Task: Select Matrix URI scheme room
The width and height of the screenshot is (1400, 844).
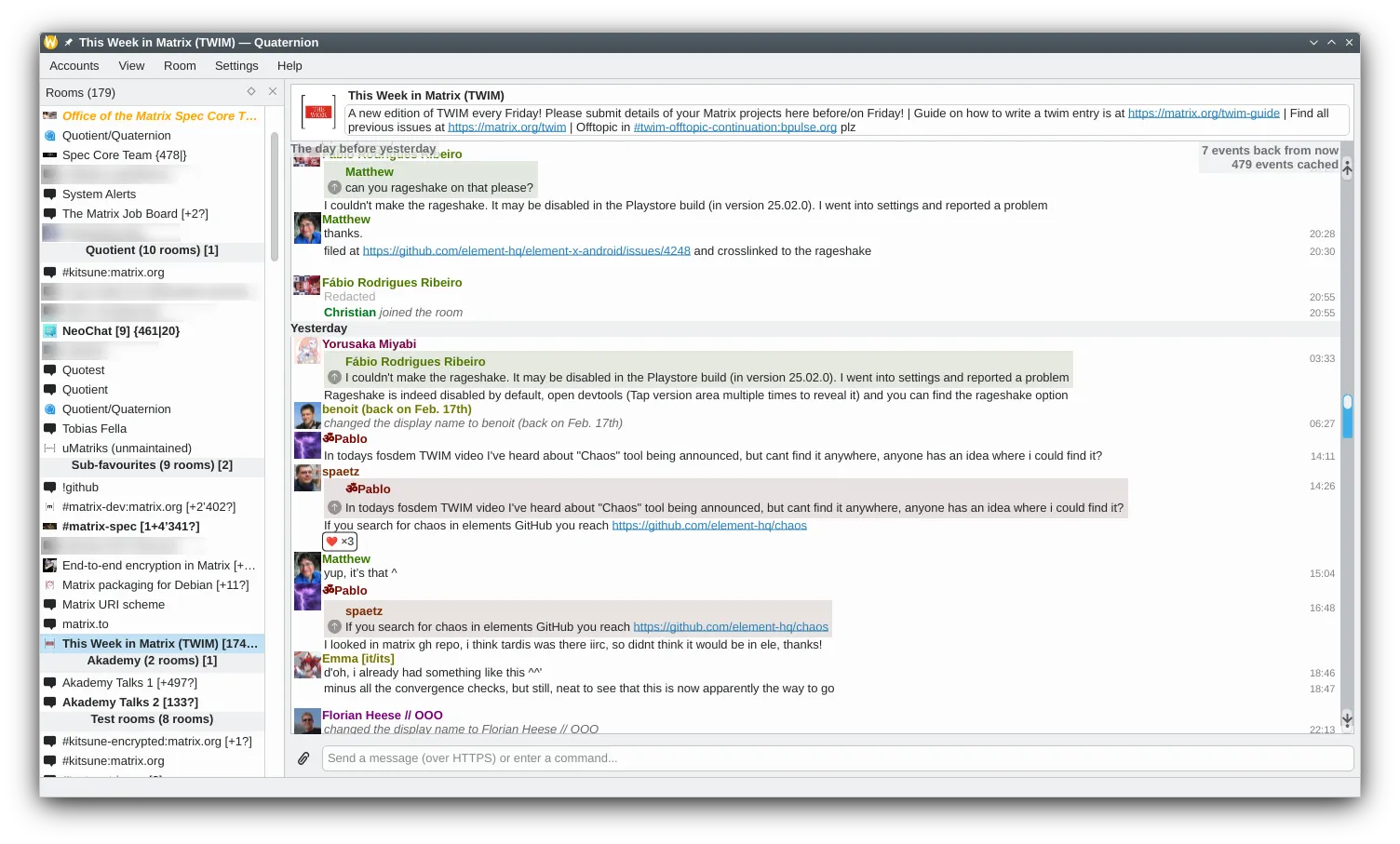Action: tap(153, 605)
